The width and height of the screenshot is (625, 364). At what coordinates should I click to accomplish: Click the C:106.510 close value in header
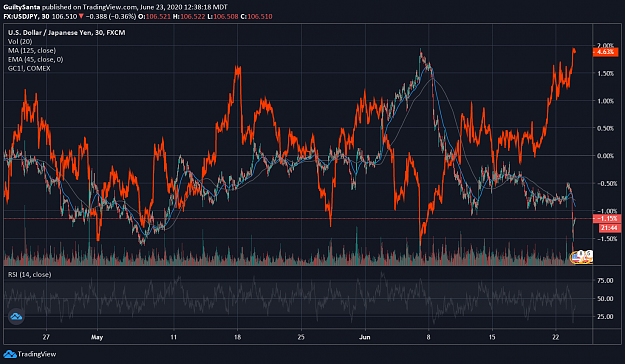(x=257, y=16)
